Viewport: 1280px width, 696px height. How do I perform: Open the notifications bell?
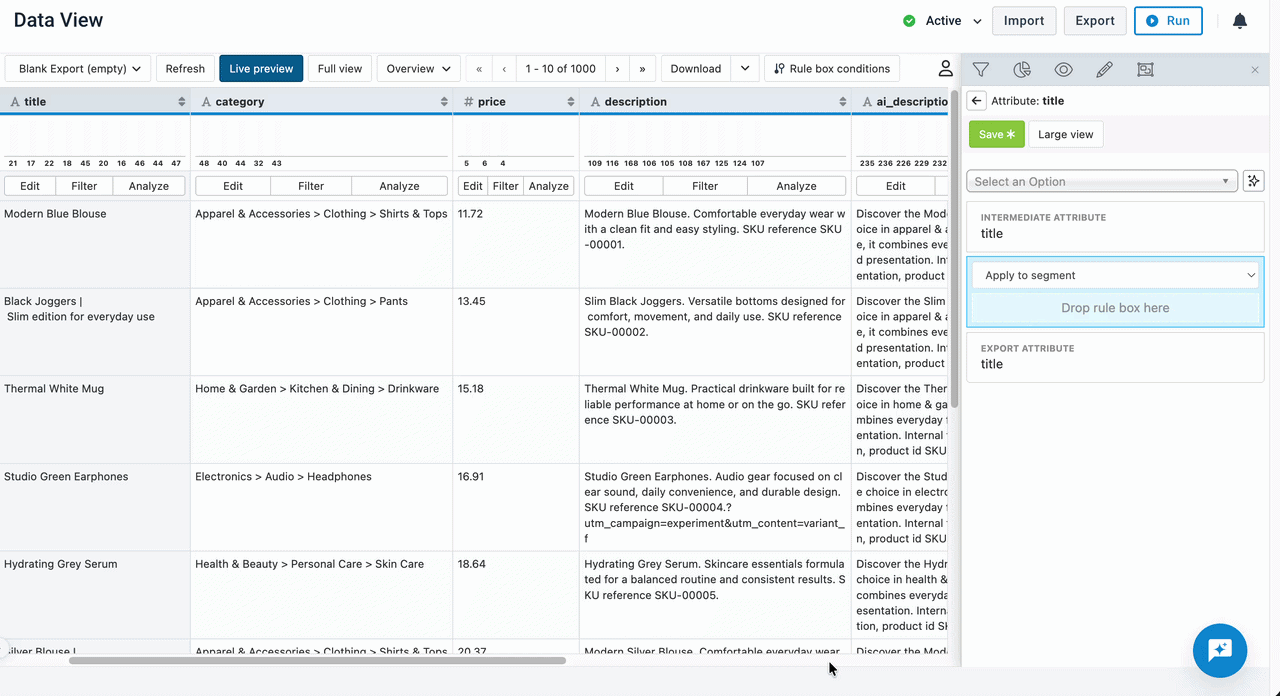1240,21
